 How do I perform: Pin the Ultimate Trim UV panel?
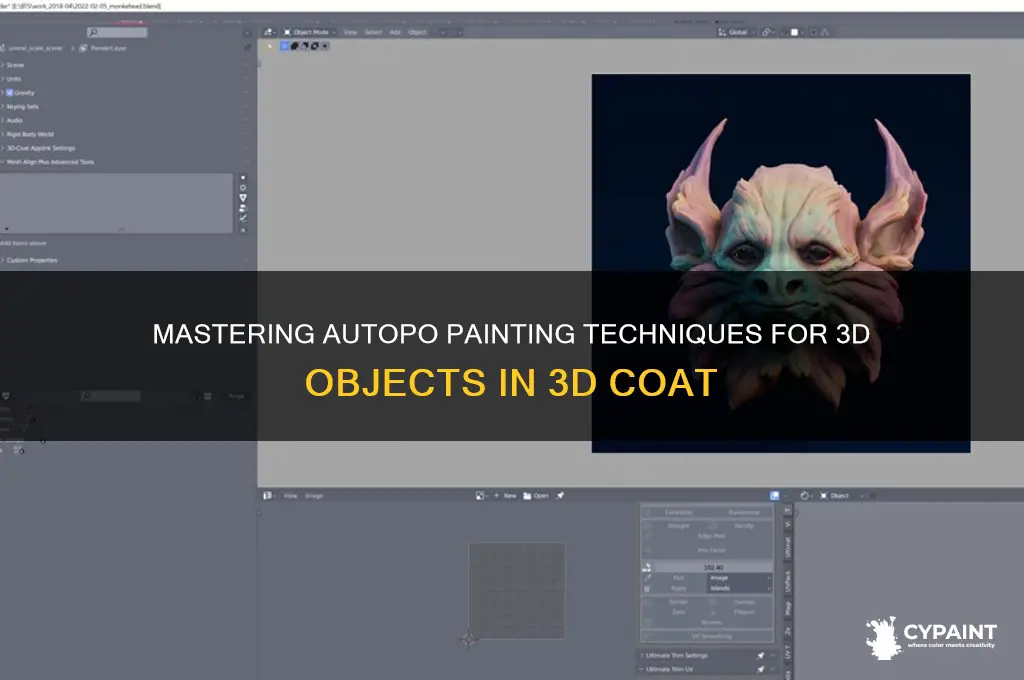tap(761, 670)
